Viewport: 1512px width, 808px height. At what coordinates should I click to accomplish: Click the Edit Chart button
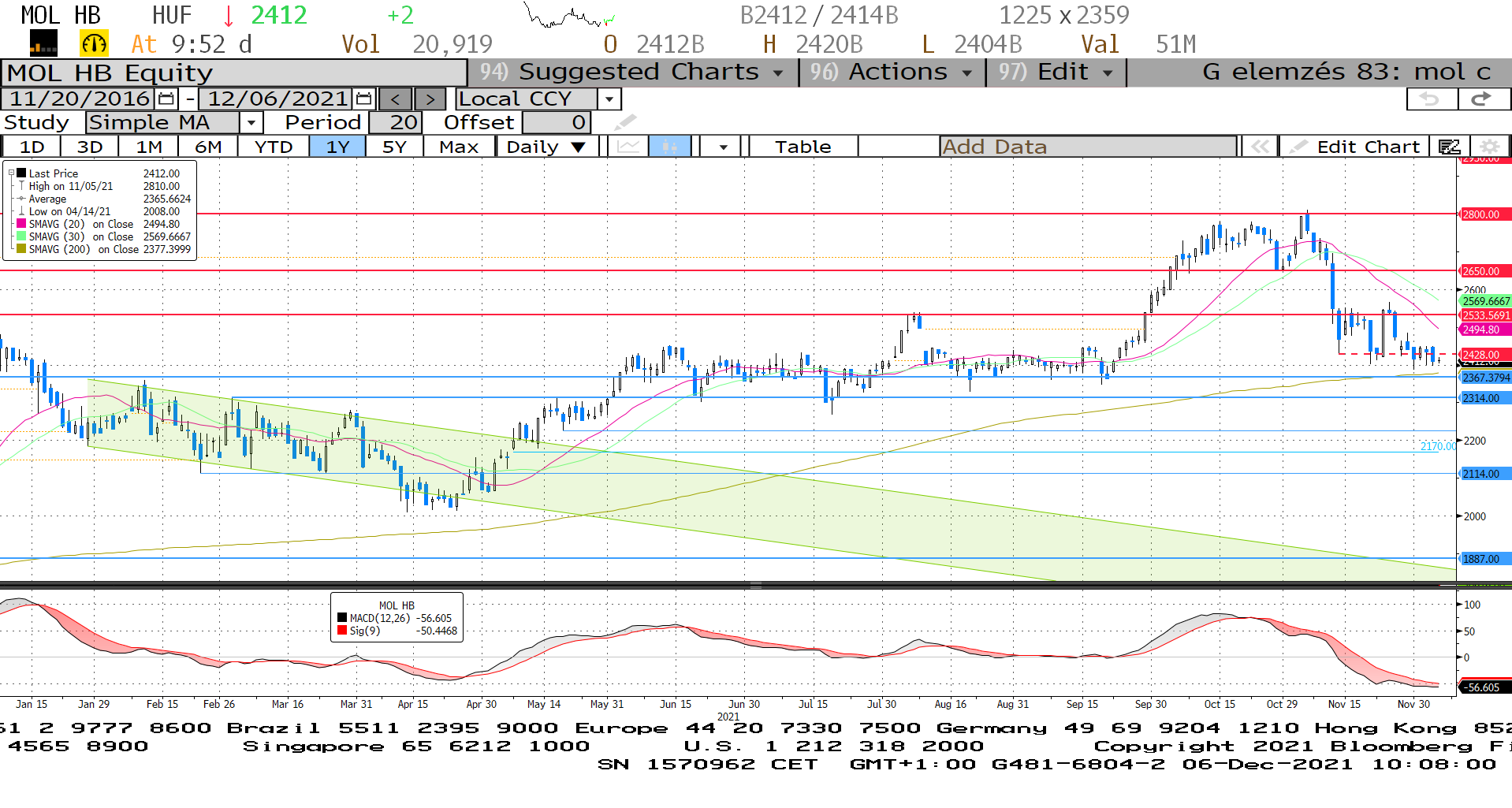pyautogui.click(x=1356, y=147)
